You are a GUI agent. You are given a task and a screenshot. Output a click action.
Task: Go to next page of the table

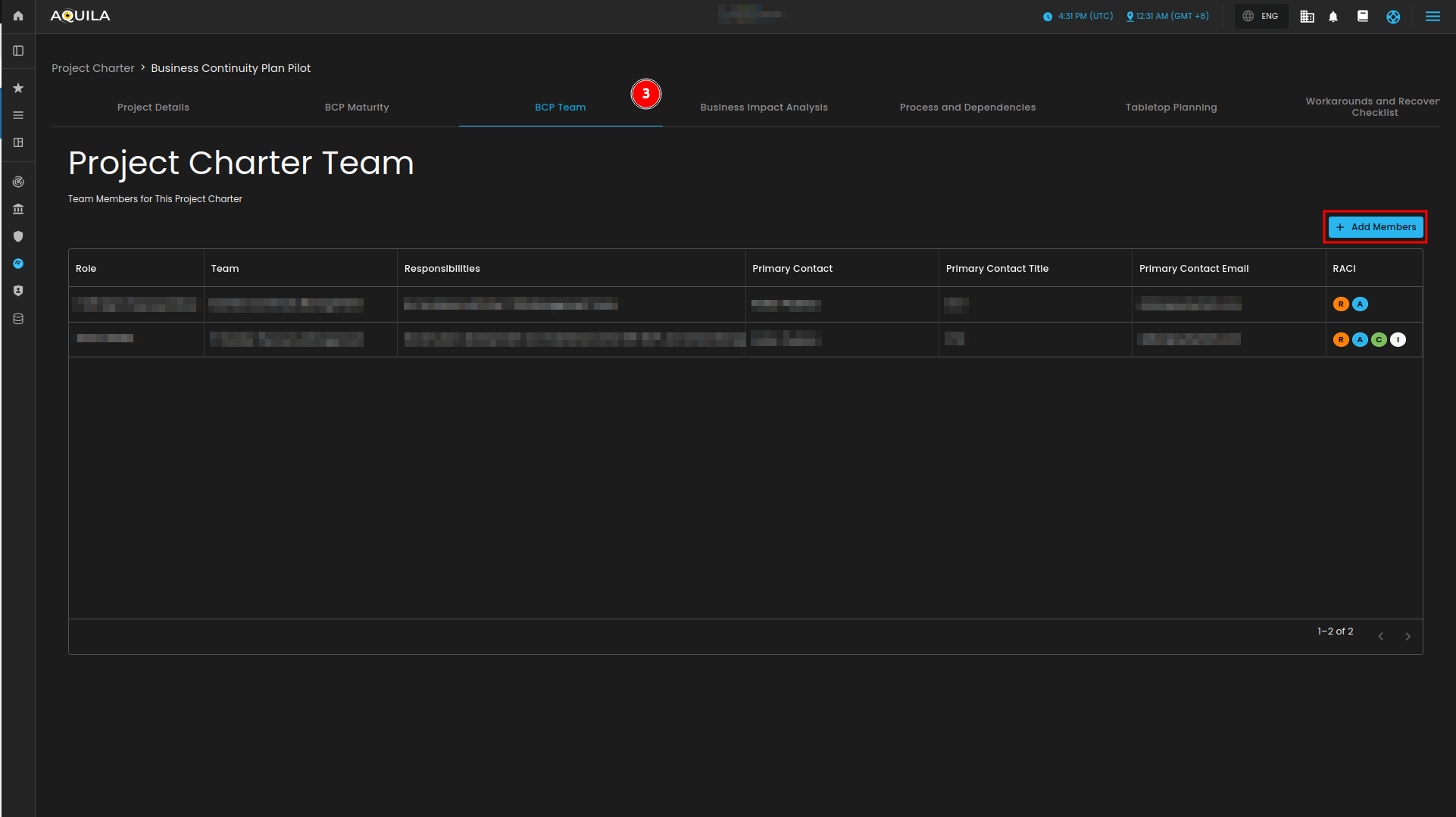pos(1408,637)
